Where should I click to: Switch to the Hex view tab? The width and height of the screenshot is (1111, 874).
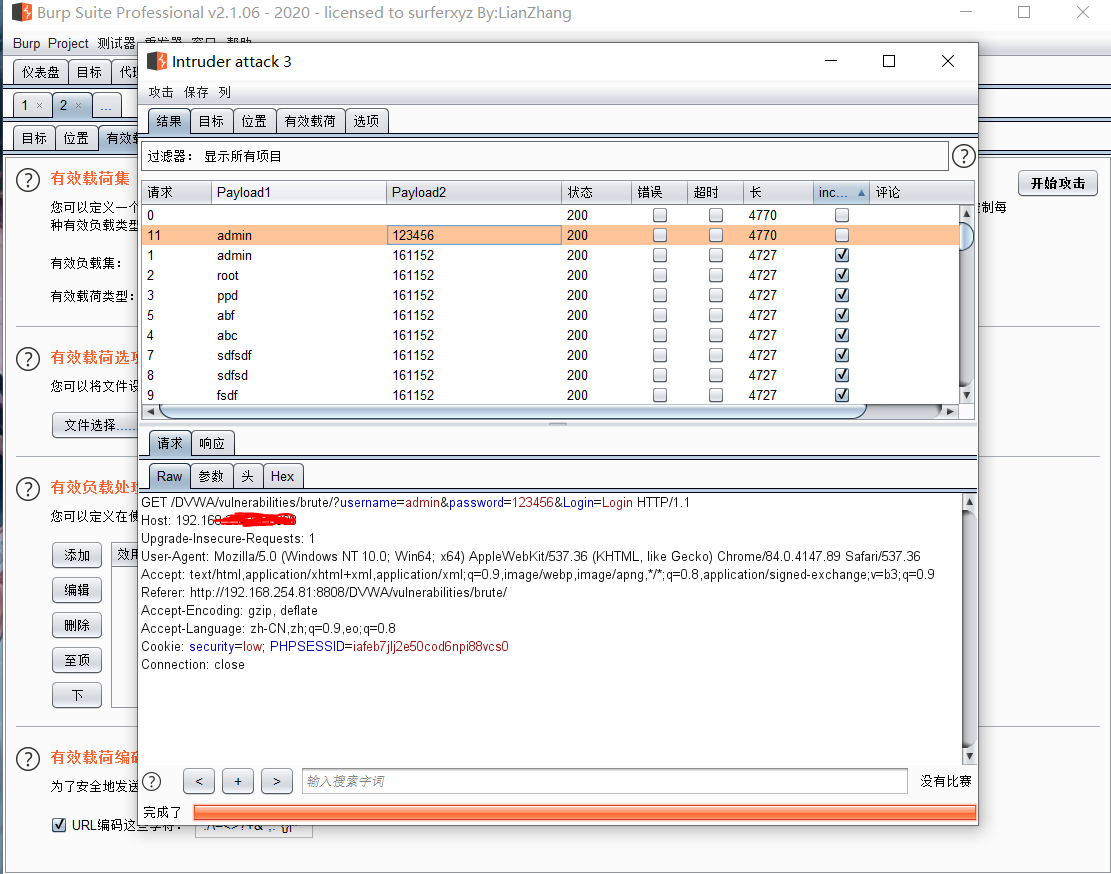point(282,477)
